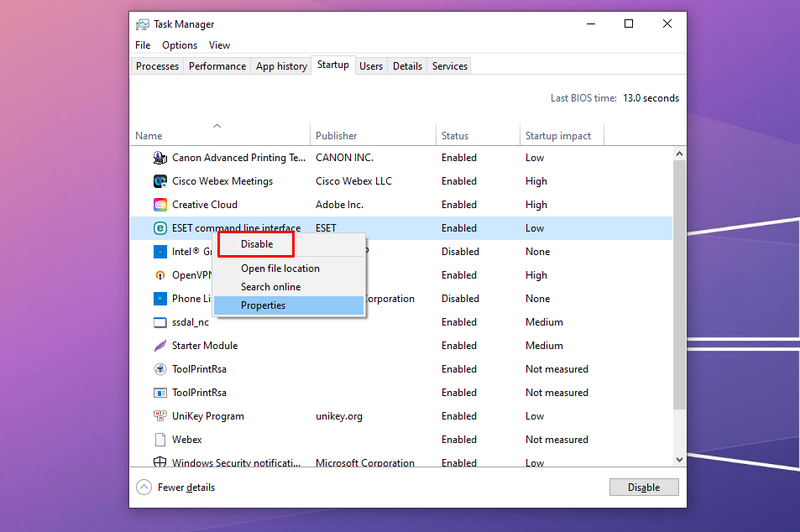Click the first ToolPrintRsa round icon

pyautogui.click(x=160, y=369)
